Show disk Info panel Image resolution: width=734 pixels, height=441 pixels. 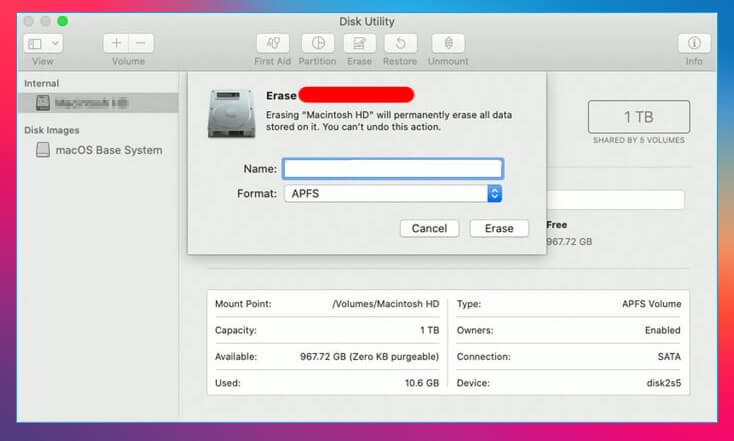click(x=694, y=43)
